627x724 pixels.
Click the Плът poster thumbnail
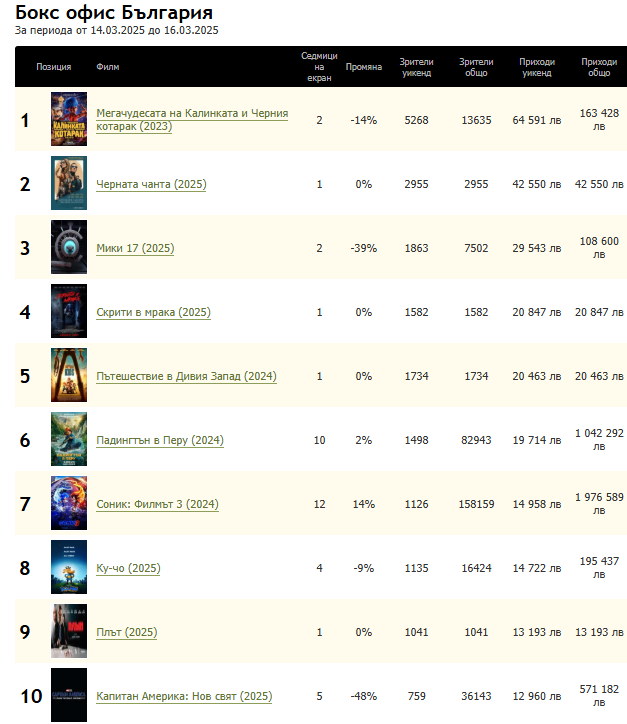click(x=69, y=632)
